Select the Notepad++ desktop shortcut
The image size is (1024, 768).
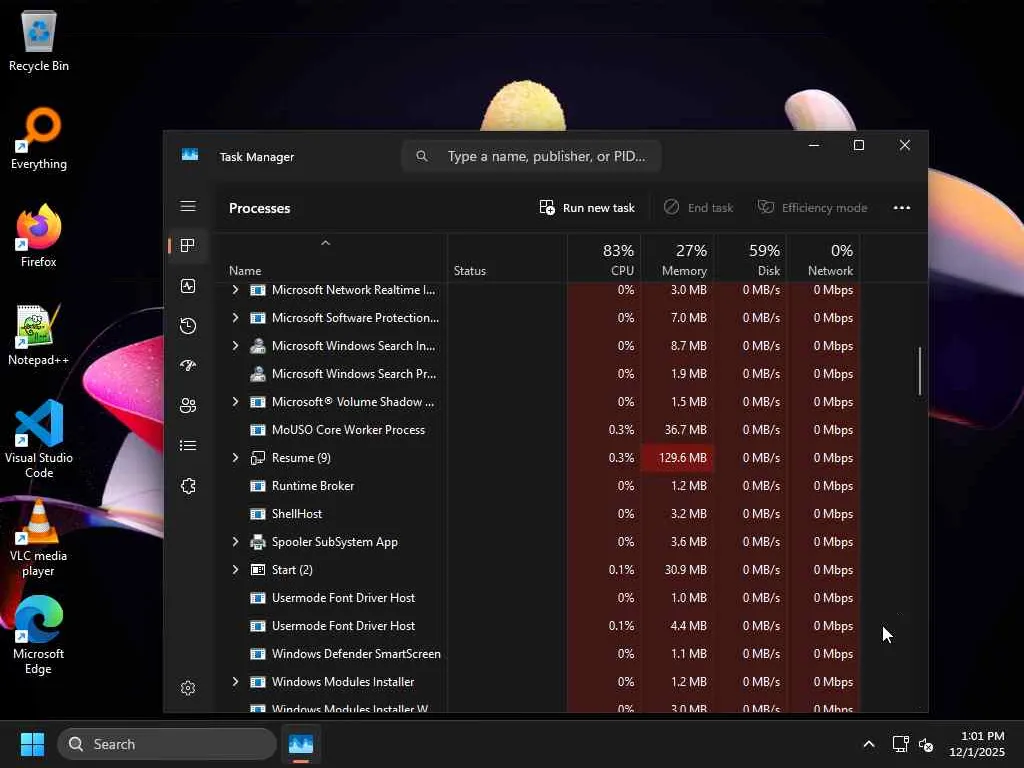coord(39,334)
